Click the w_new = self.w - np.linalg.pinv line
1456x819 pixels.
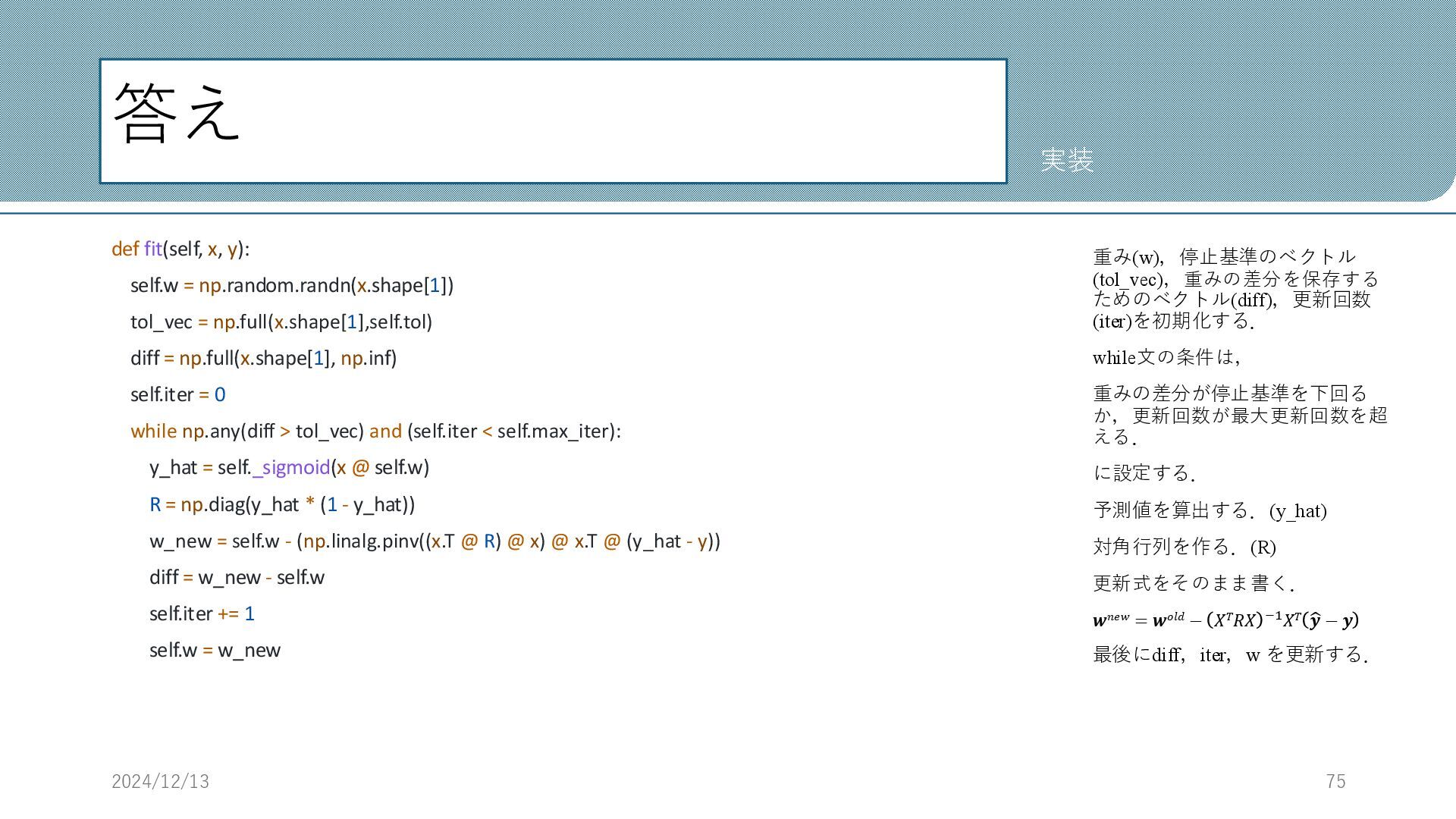pos(435,541)
